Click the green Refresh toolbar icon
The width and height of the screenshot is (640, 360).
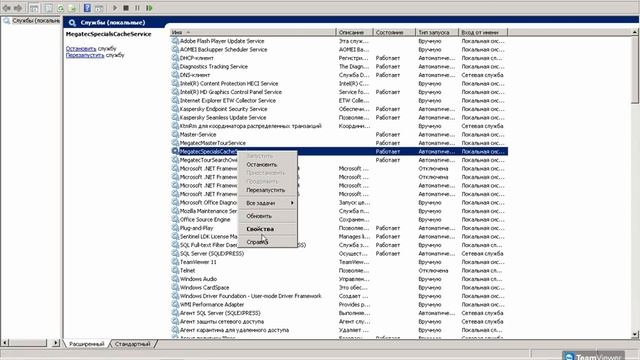tap(60, 8)
